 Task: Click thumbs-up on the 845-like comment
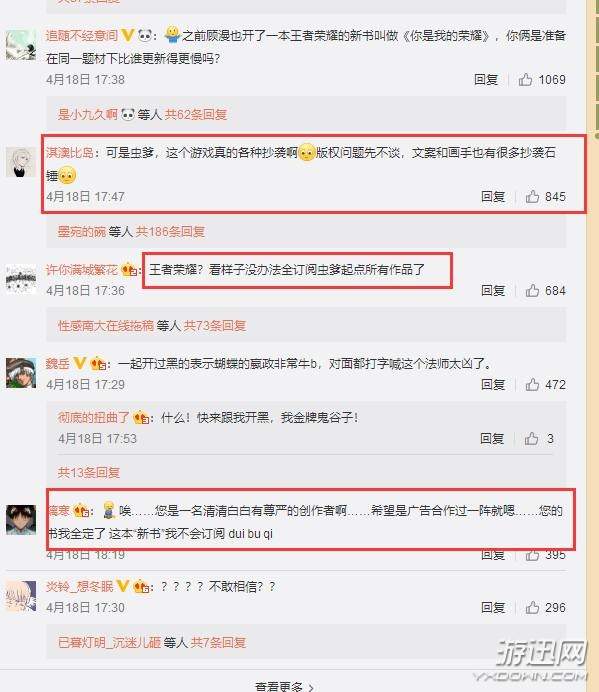tap(532, 196)
